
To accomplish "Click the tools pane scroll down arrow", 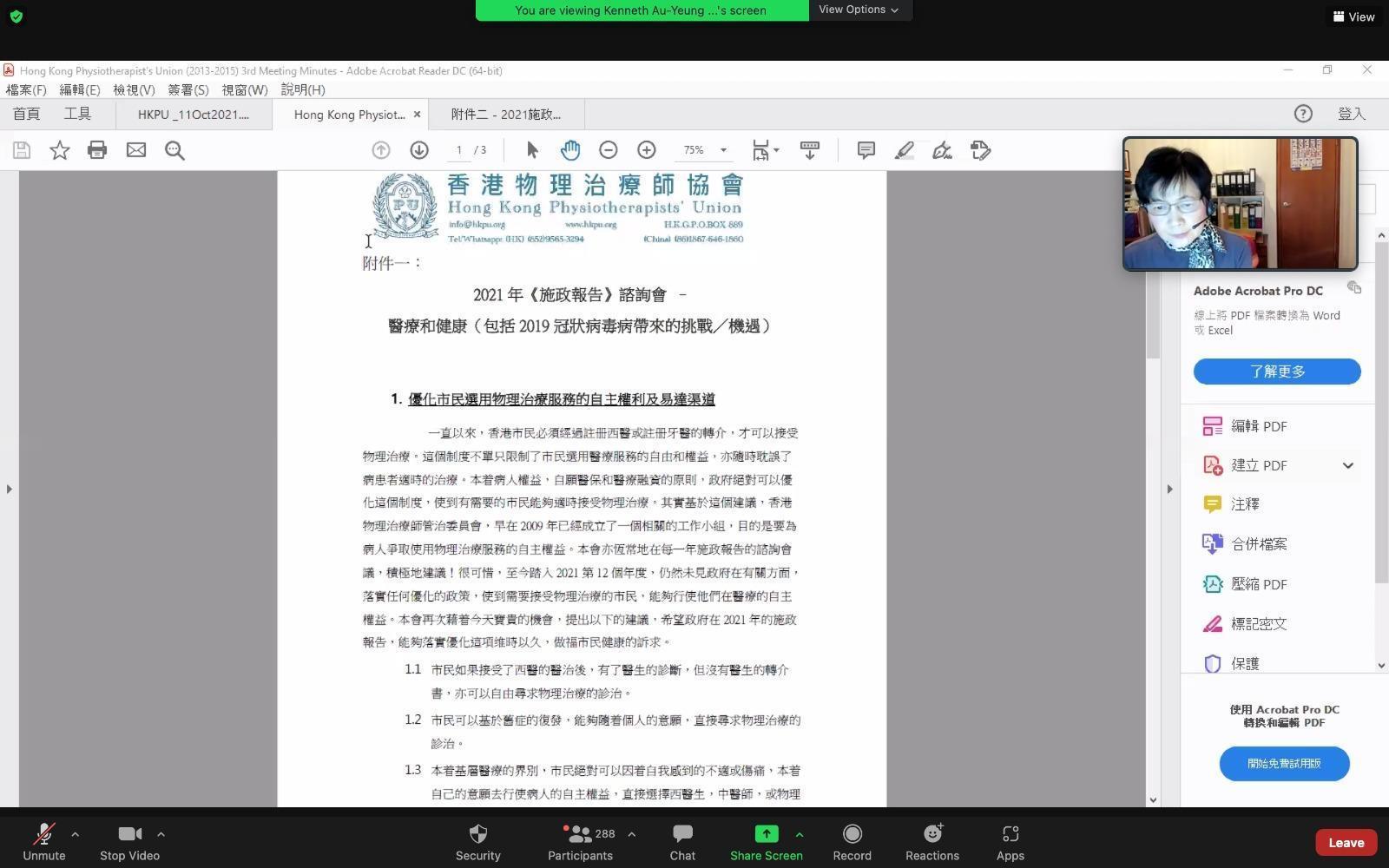I will click(1381, 666).
